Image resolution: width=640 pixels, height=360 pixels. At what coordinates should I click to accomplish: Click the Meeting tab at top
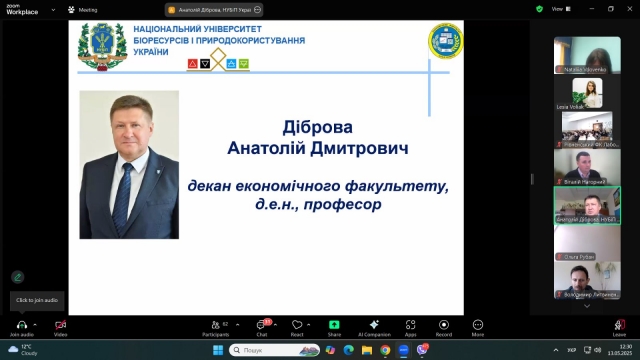tap(83, 9)
